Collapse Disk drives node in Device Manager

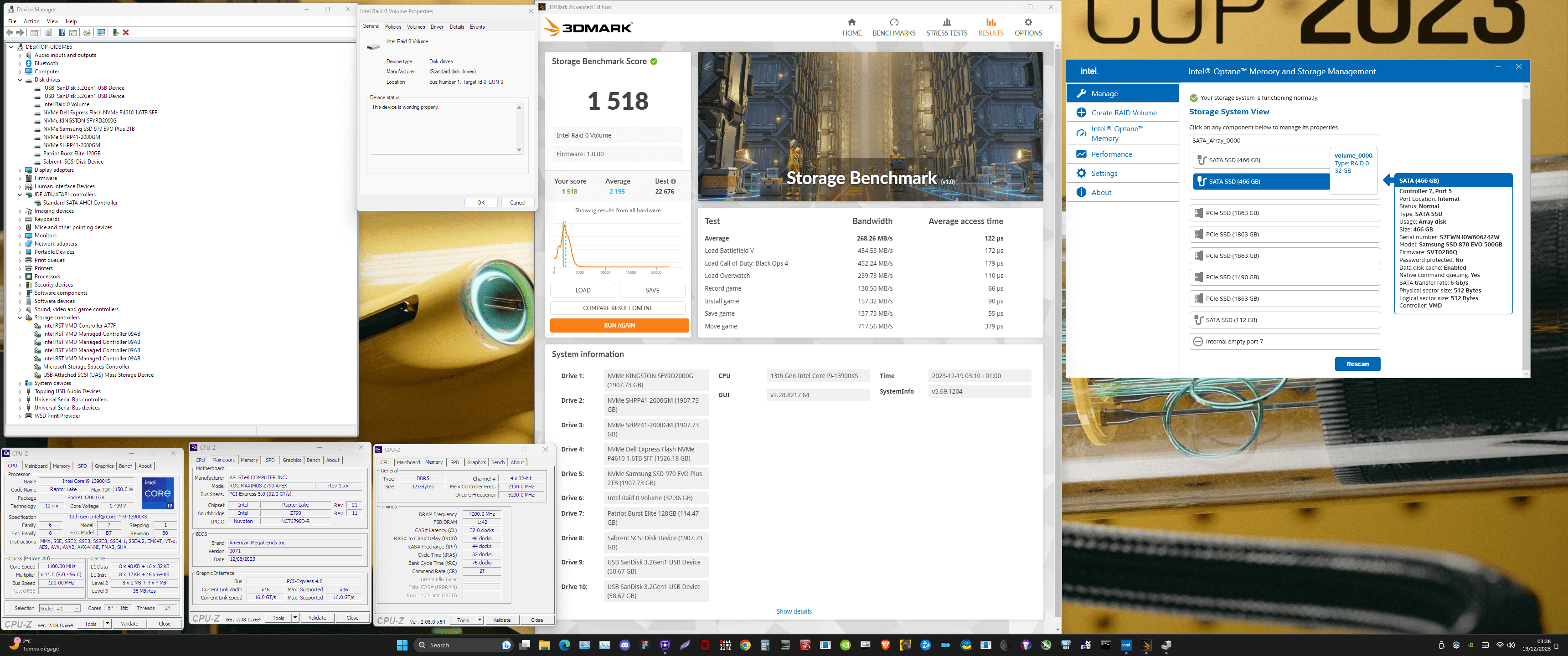(x=20, y=80)
